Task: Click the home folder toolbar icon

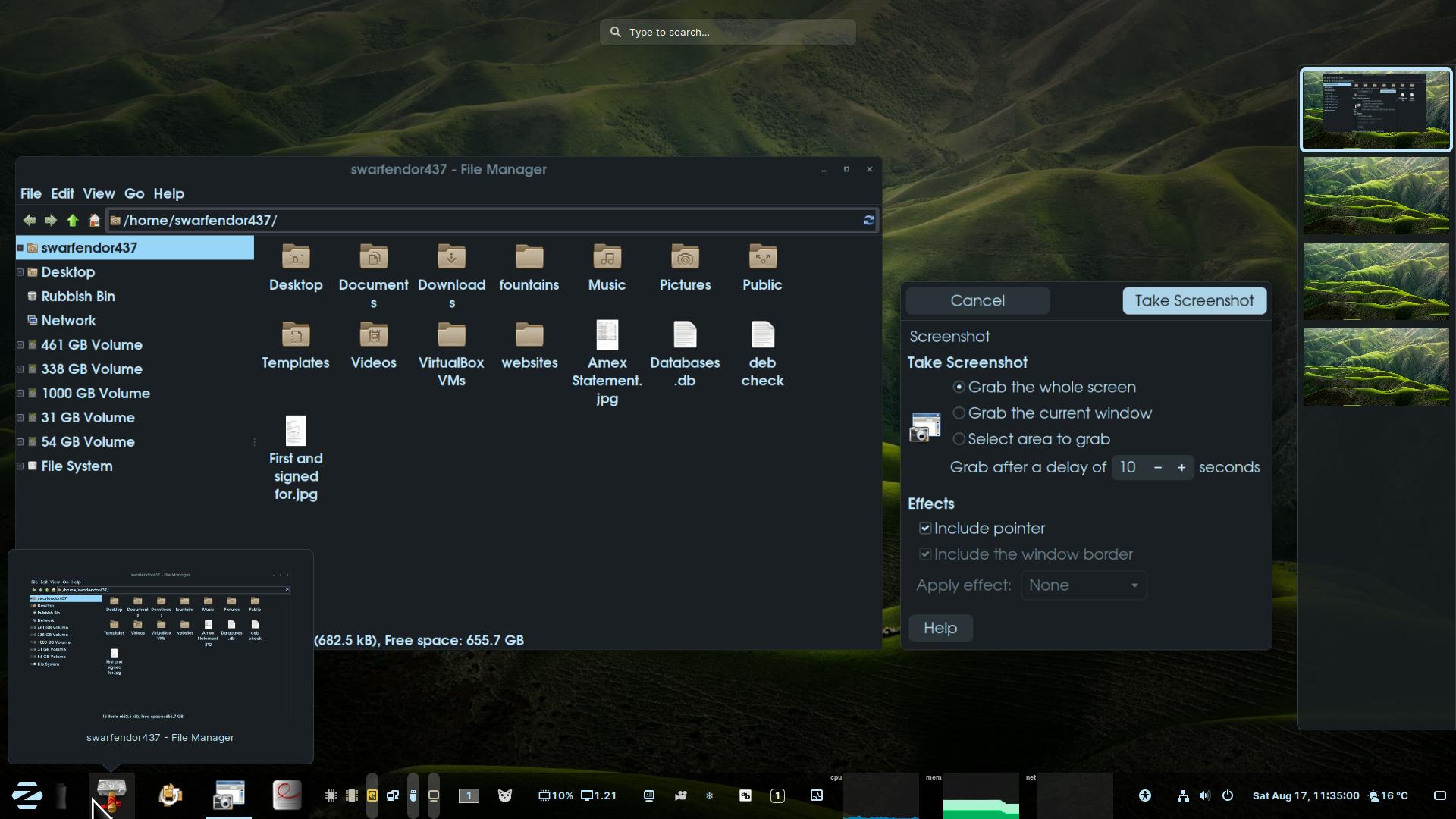Action: click(x=94, y=221)
